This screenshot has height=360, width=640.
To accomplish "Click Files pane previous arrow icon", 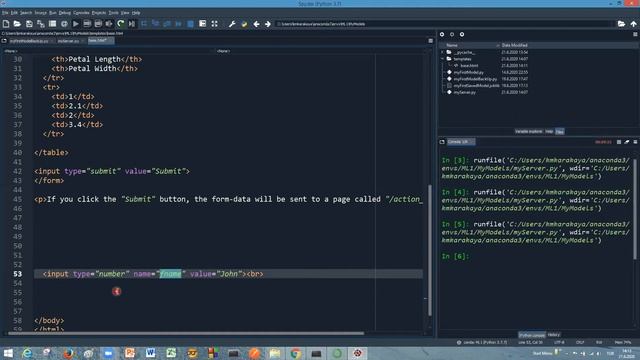I will [442, 35].
